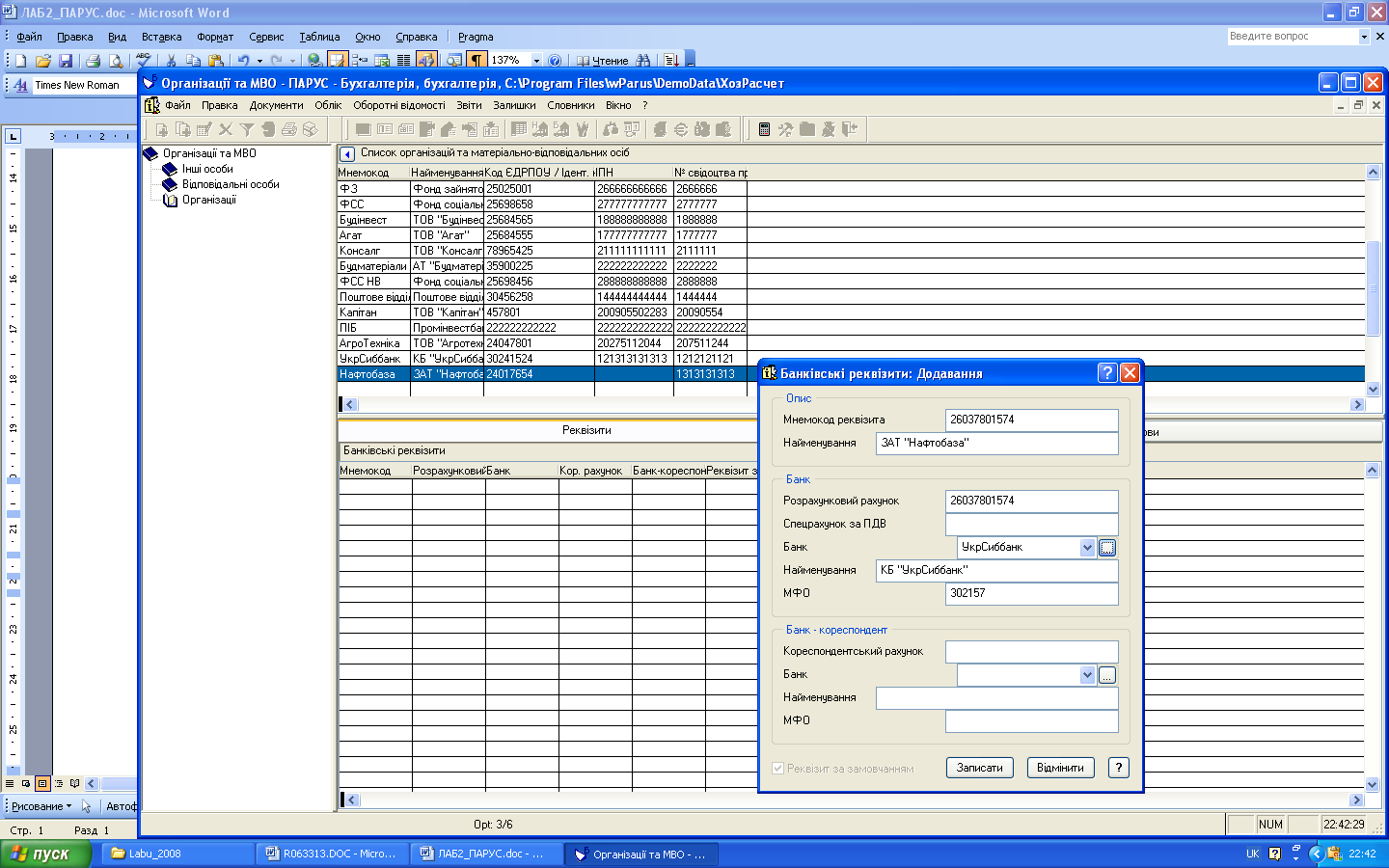Click the 'Відмінити' button
Viewport: 1389px width, 868px height.
pos(1060,768)
